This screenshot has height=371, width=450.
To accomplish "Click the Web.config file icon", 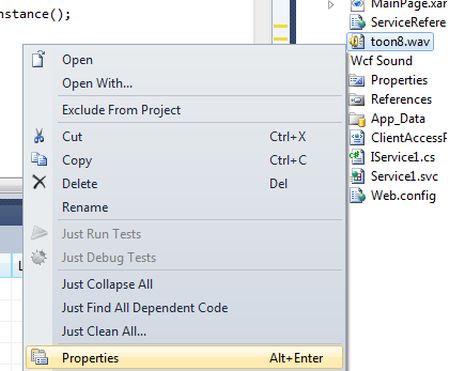I will point(357,195).
